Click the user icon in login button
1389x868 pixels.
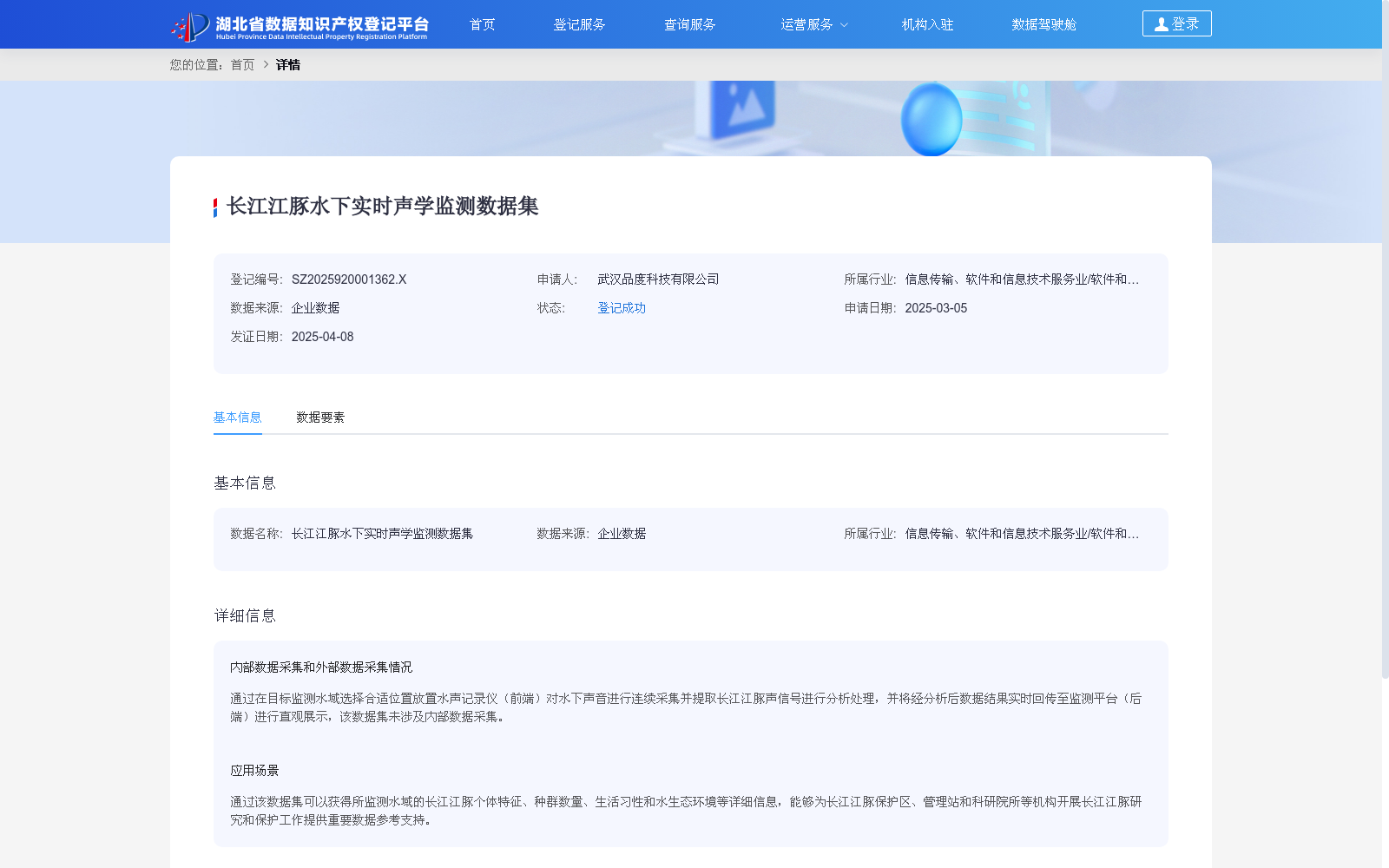click(x=1161, y=24)
